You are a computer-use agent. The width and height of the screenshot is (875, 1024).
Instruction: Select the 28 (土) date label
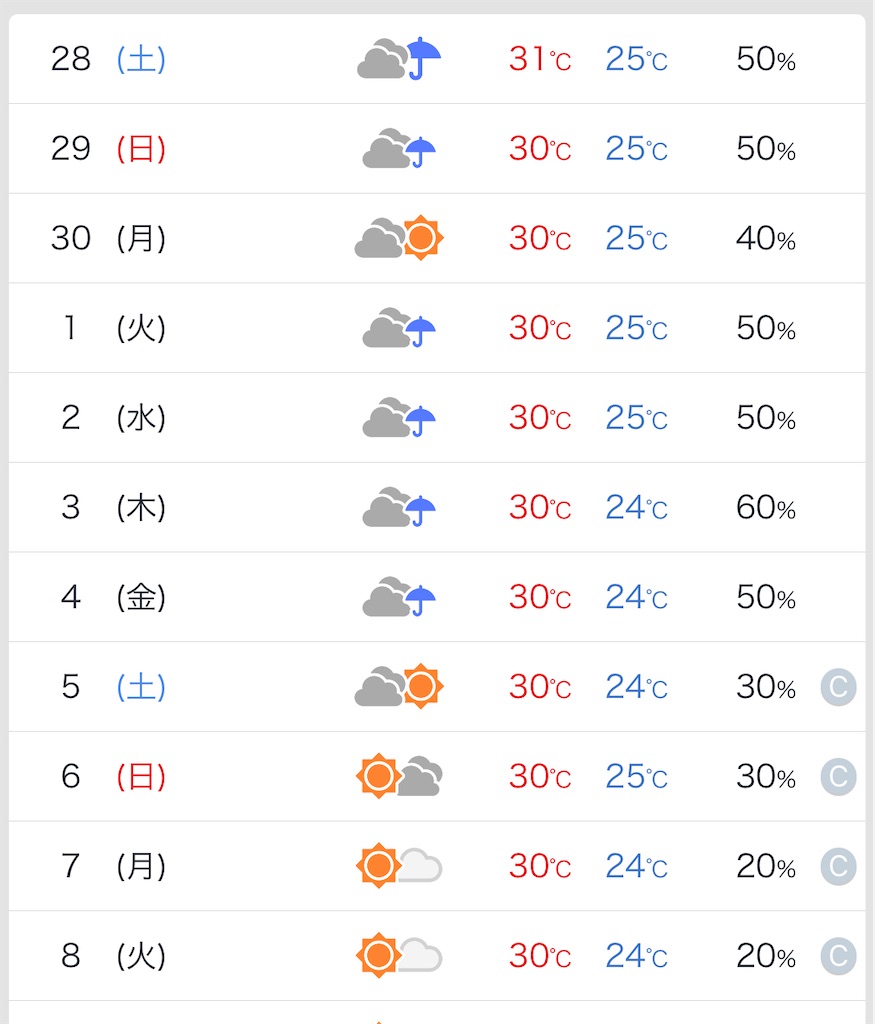coord(108,59)
